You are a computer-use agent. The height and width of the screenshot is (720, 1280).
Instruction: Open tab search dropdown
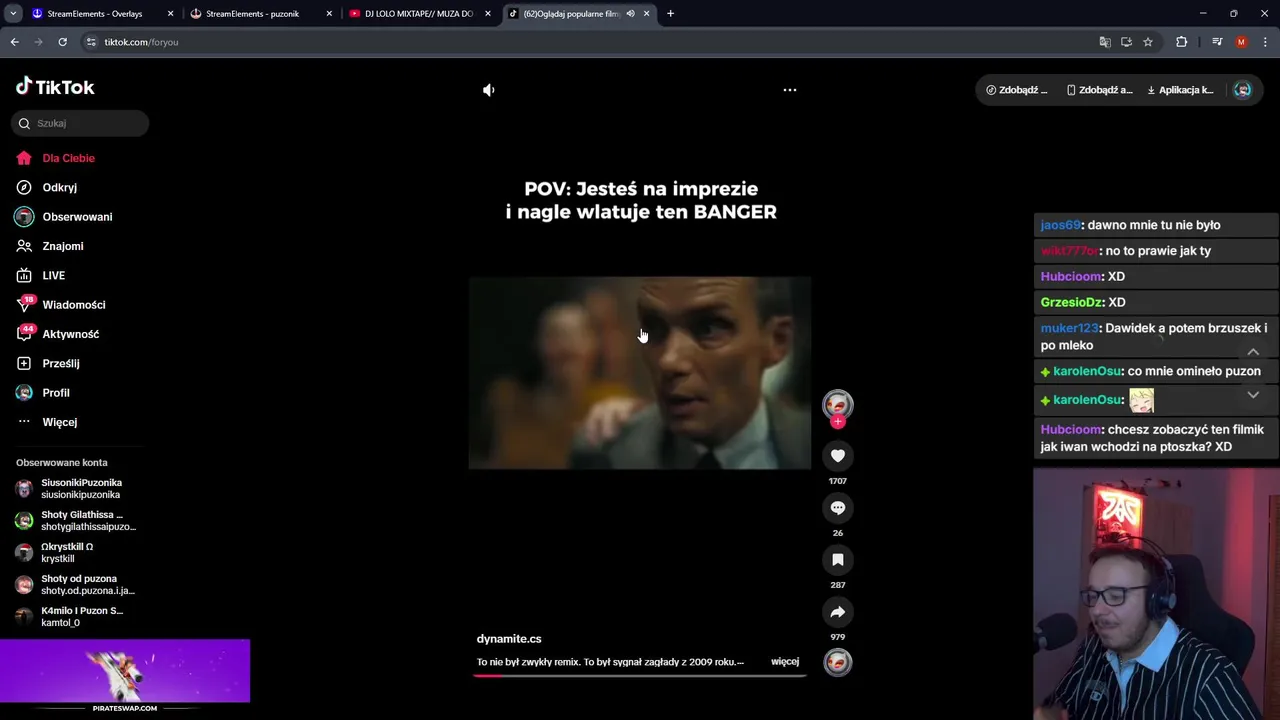pyautogui.click(x=13, y=14)
